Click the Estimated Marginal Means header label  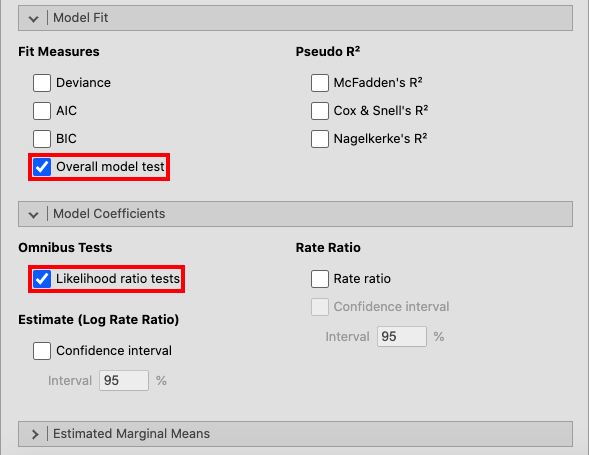click(131, 434)
